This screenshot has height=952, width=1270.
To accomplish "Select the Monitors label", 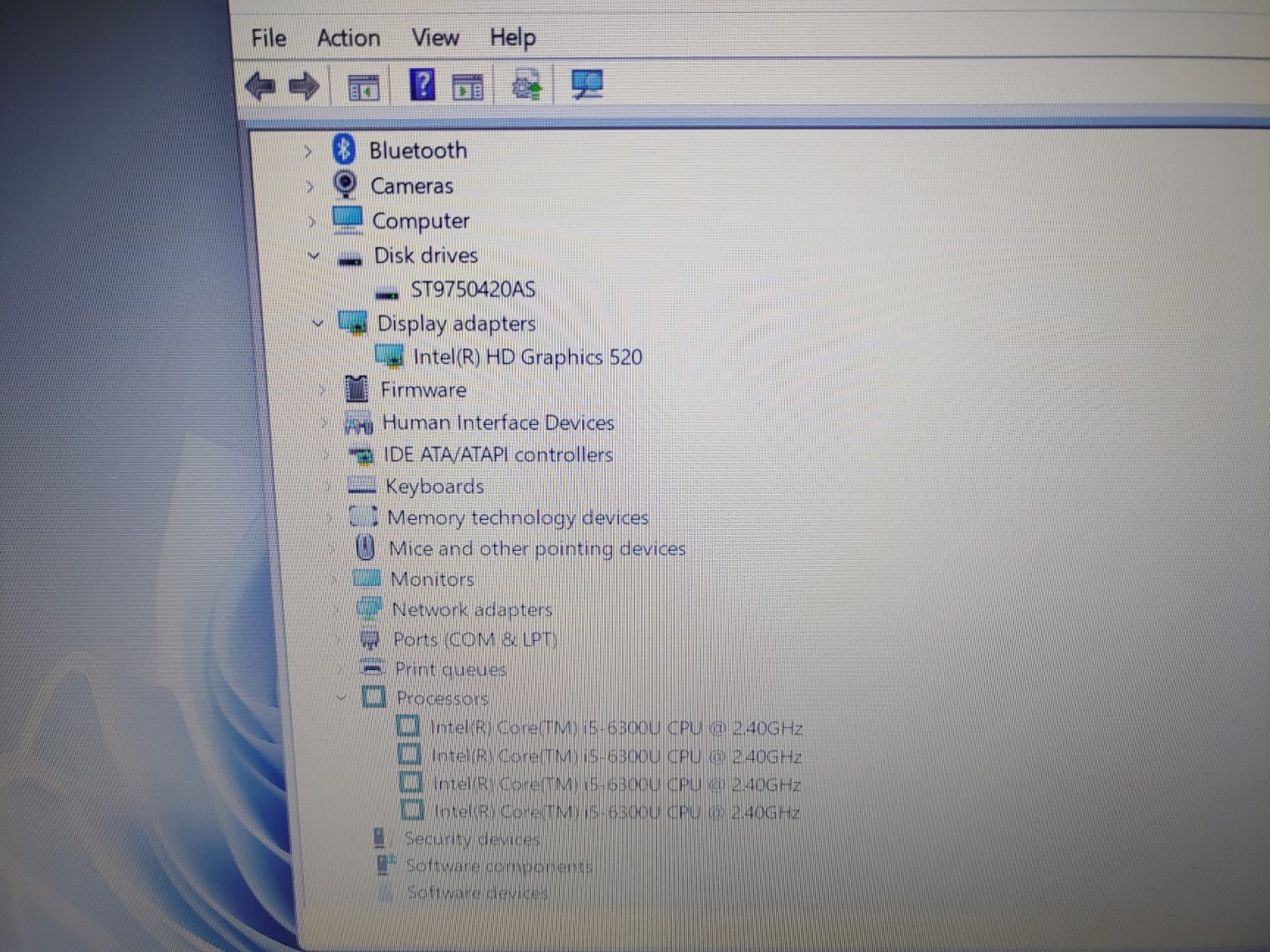I will pos(432,579).
